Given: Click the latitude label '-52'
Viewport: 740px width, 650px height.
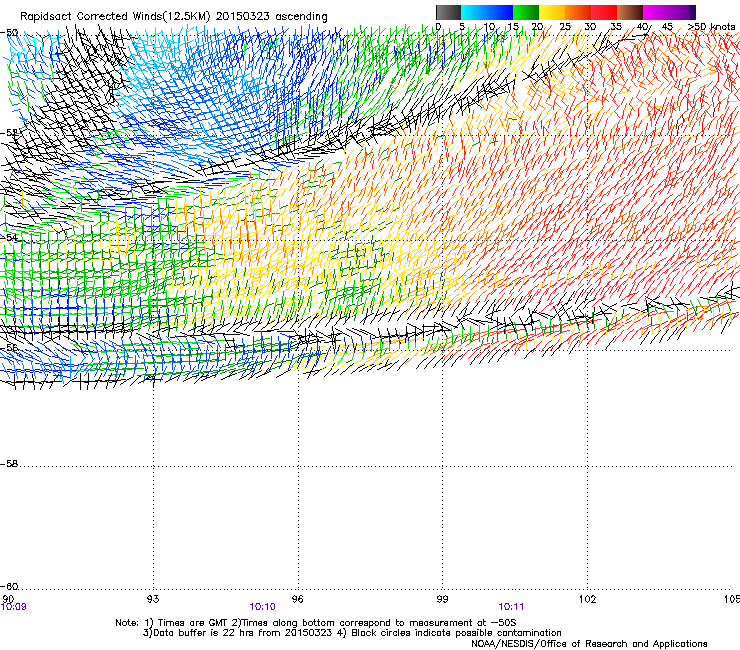Looking at the screenshot, I should pos(9,133).
